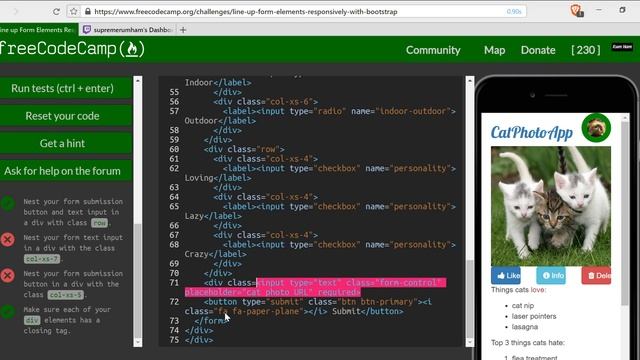Screen dimensions: 640x360
Task: Click the 'Top 3 things cats hate:' text
Action: [x=528, y=343]
